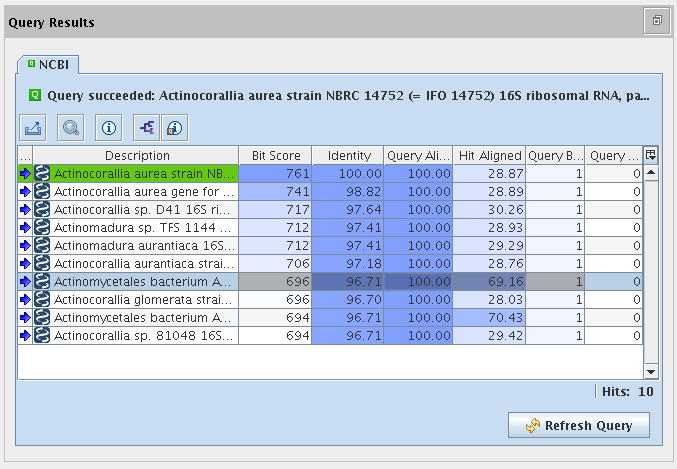Click the Description column header
677x469 pixels.
[137, 155]
